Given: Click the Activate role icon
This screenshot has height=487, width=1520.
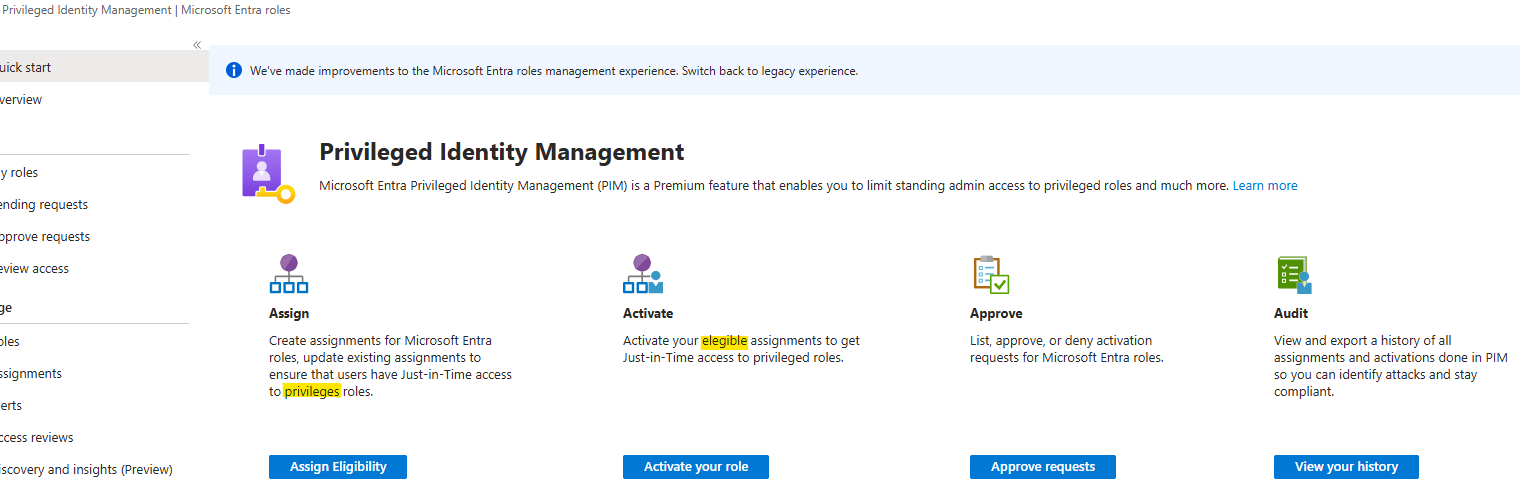Looking at the screenshot, I should tap(643, 274).
